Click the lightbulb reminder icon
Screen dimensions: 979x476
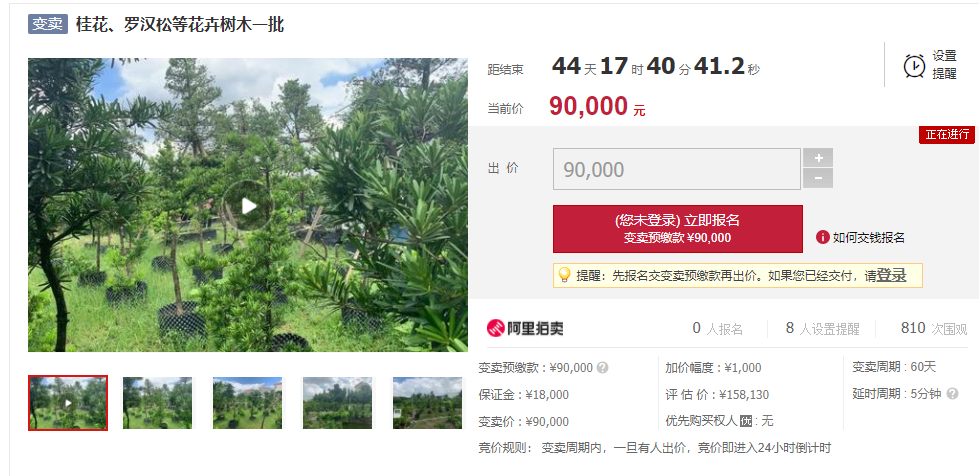(x=564, y=275)
